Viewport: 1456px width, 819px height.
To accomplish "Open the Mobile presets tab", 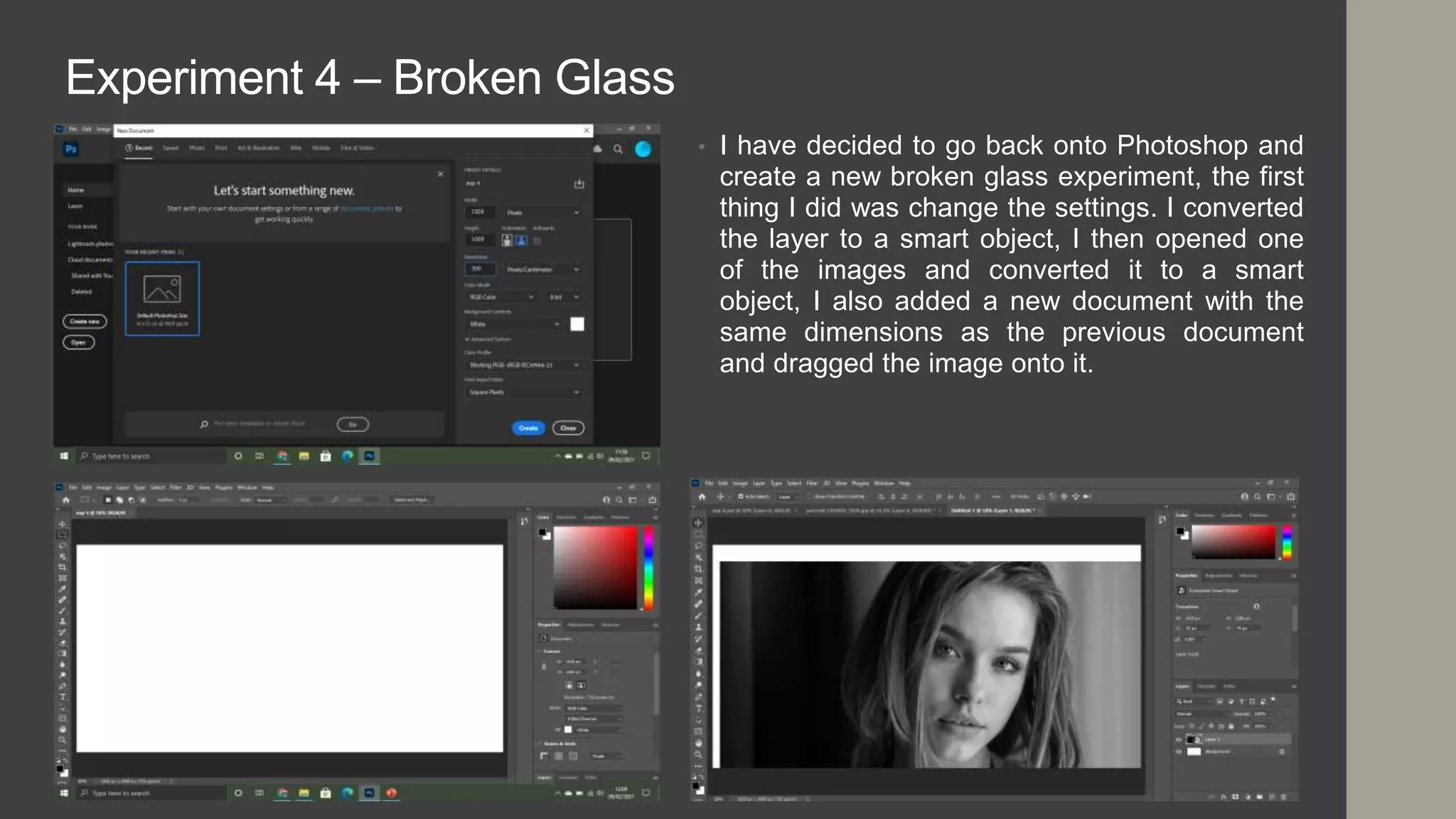I will tap(321, 148).
